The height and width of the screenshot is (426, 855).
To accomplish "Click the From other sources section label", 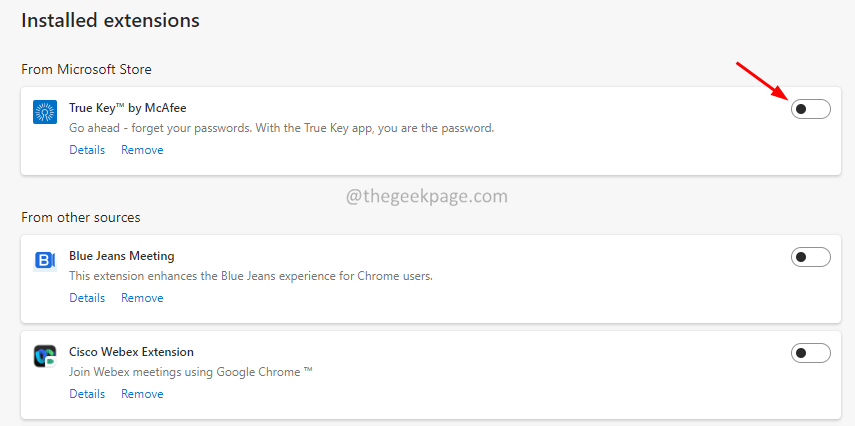I will click(80, 217).
